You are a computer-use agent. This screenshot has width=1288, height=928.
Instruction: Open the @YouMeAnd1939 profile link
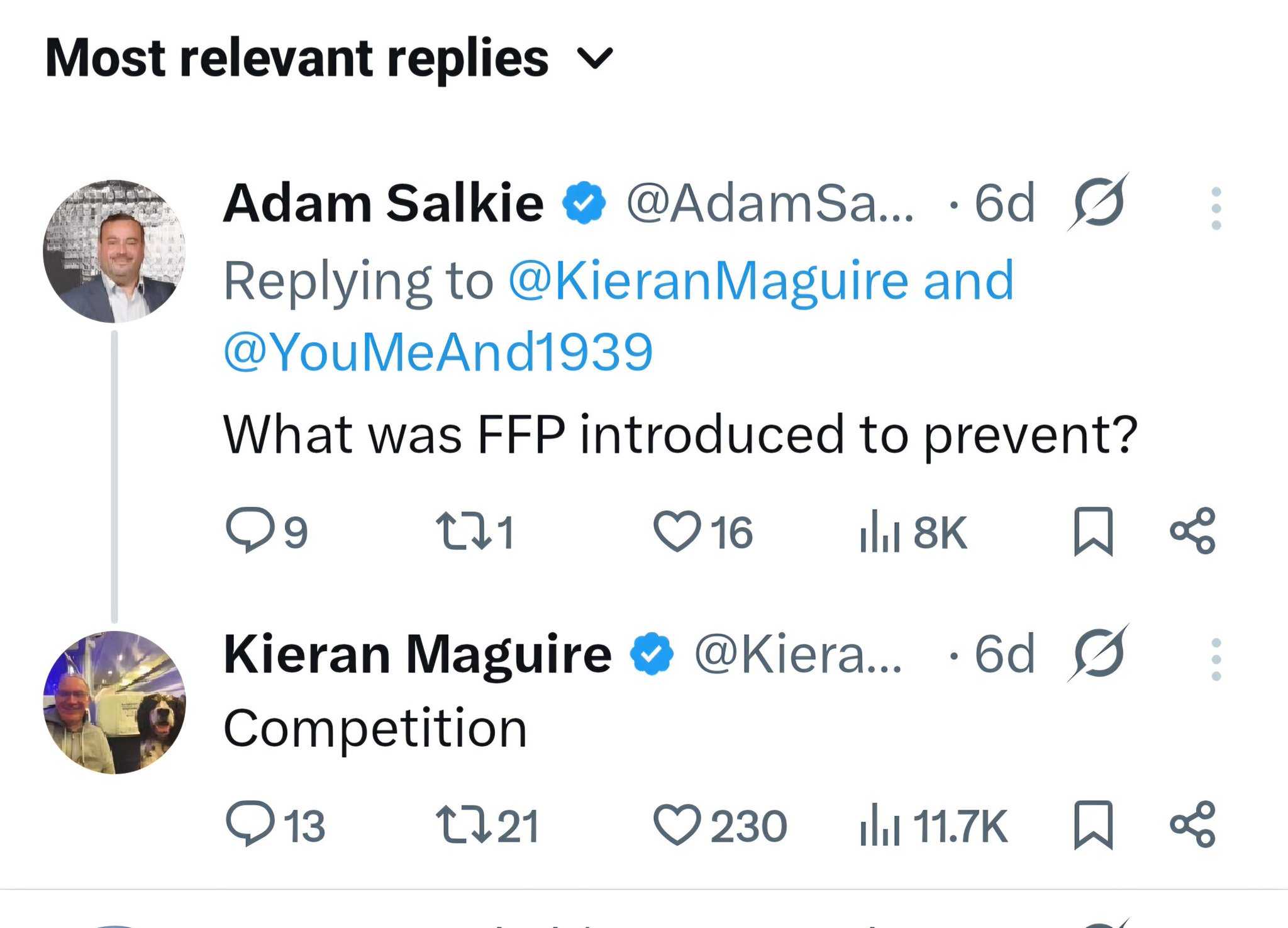(x=438, y=352)
